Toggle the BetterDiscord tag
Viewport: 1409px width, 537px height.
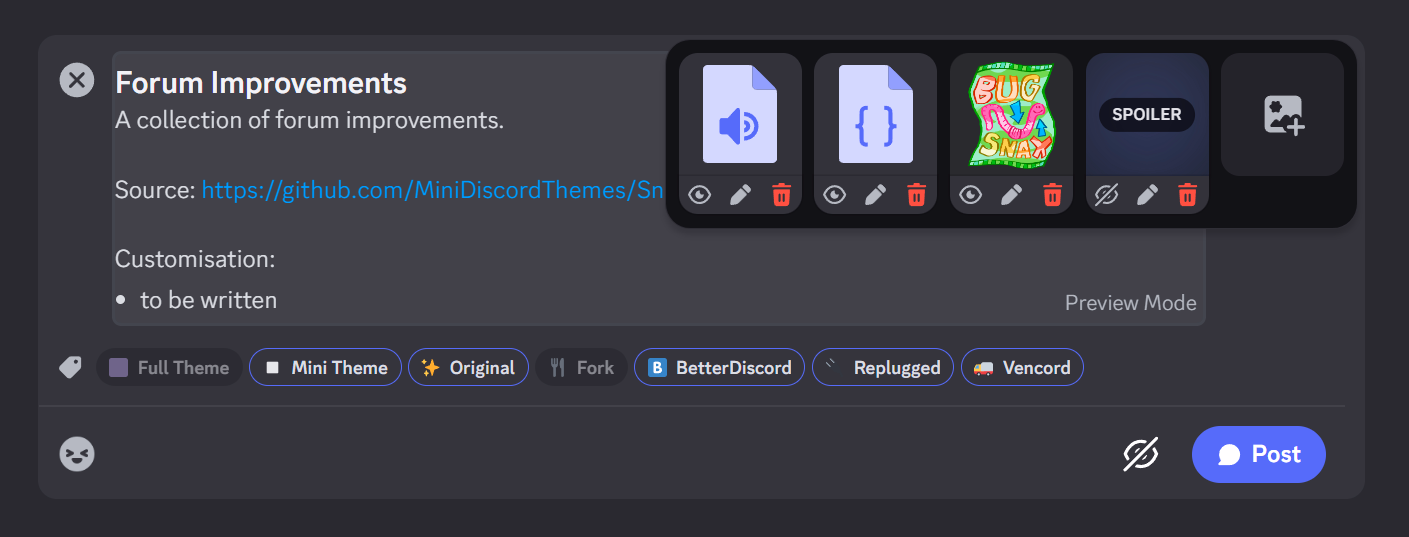(x=719, y=368)
